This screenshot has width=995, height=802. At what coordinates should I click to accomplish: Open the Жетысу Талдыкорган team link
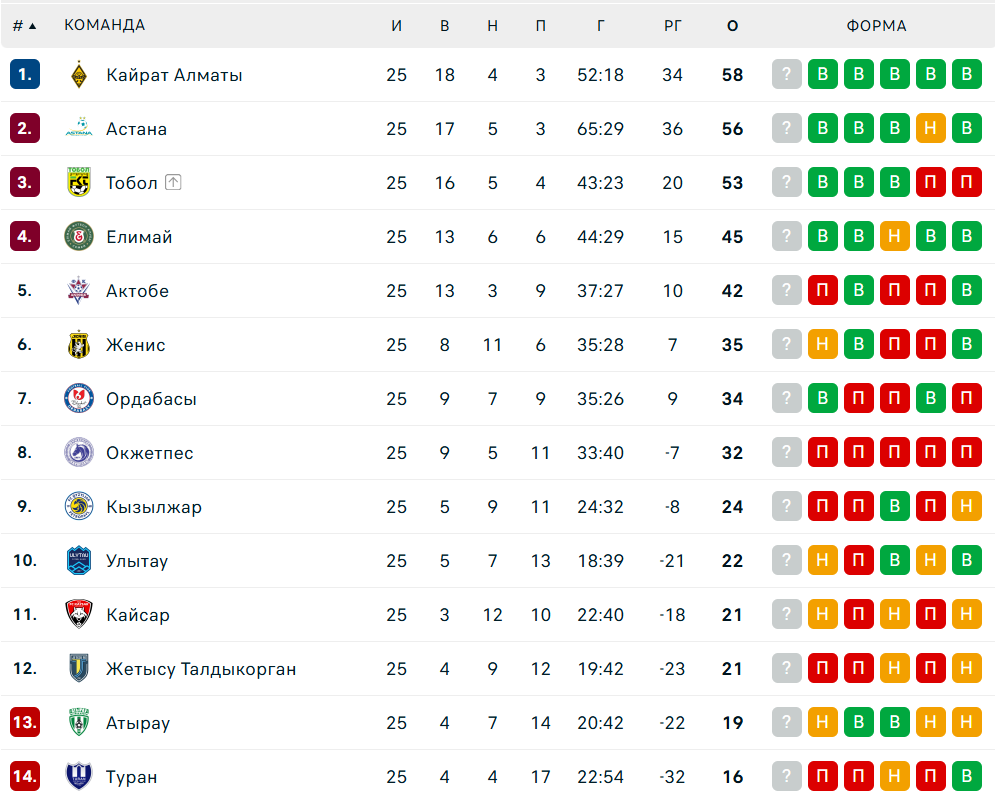coord(201,669)
